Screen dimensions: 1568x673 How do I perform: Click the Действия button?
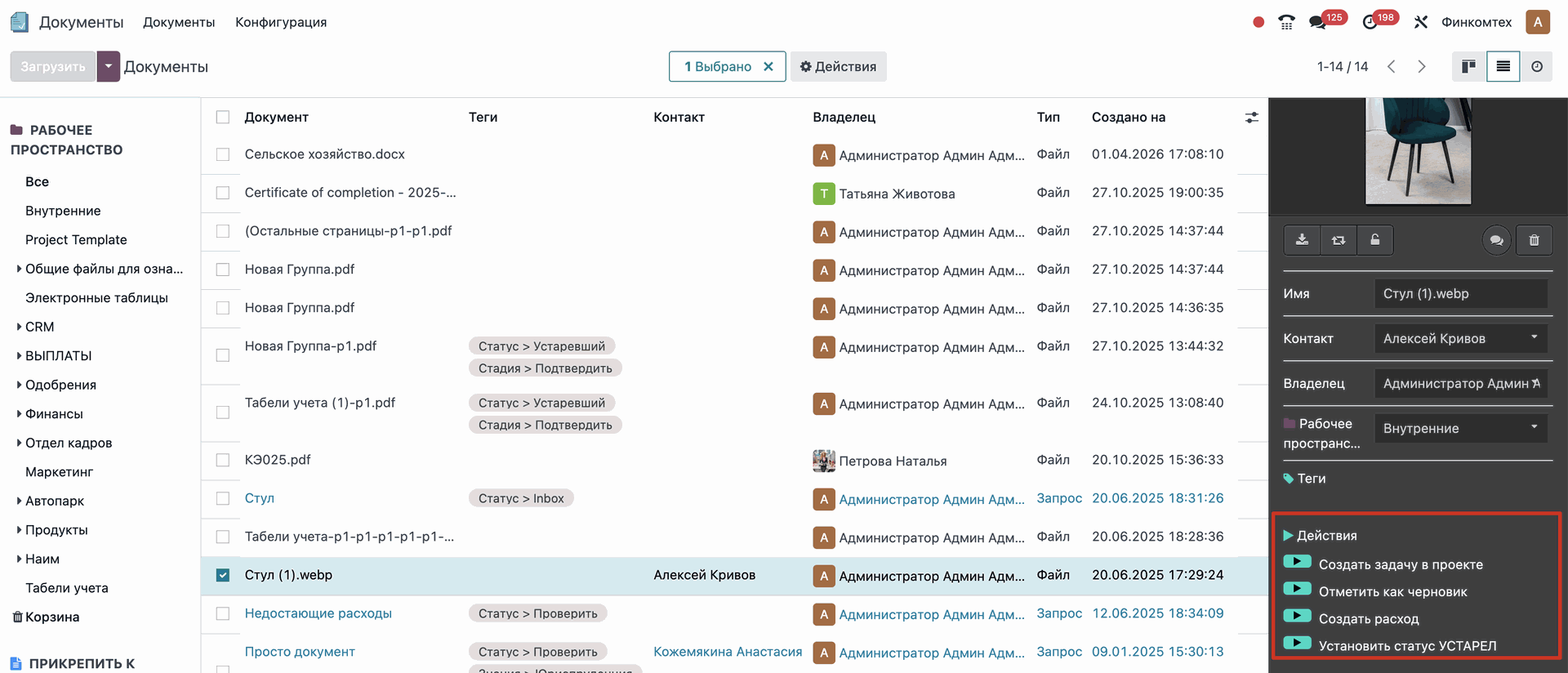tap(838, 67)
